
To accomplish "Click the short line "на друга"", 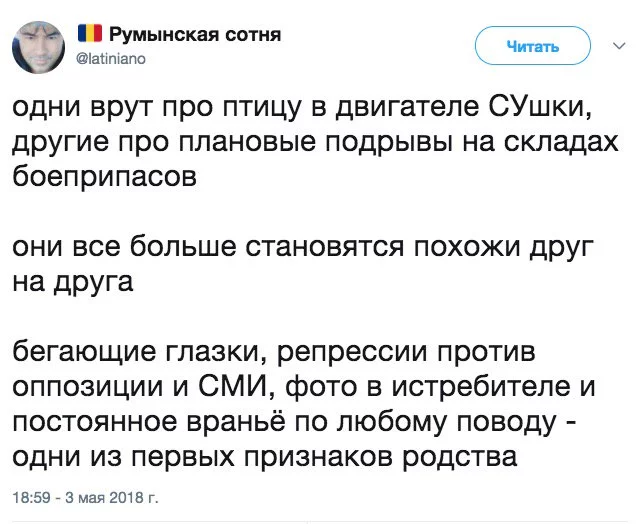I will (73, 284).
